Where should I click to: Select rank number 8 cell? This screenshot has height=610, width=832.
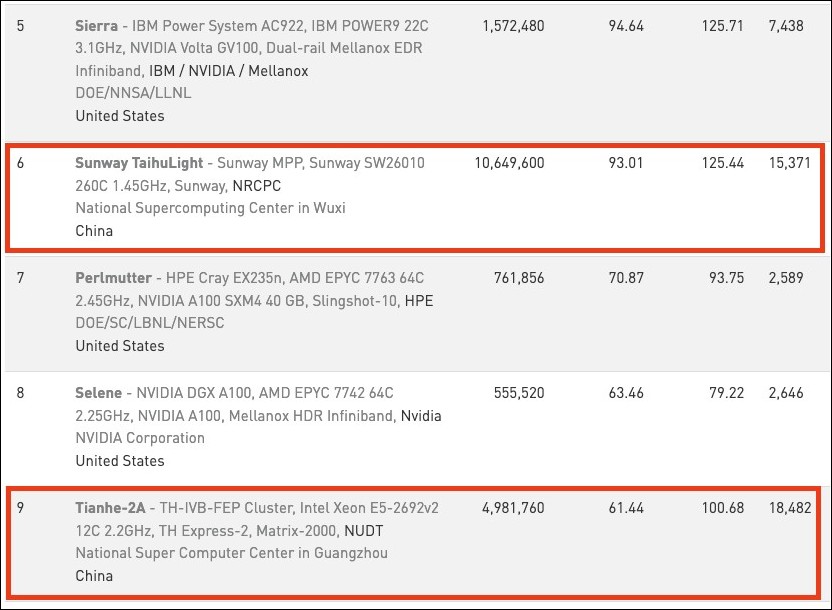coord(20,393)
